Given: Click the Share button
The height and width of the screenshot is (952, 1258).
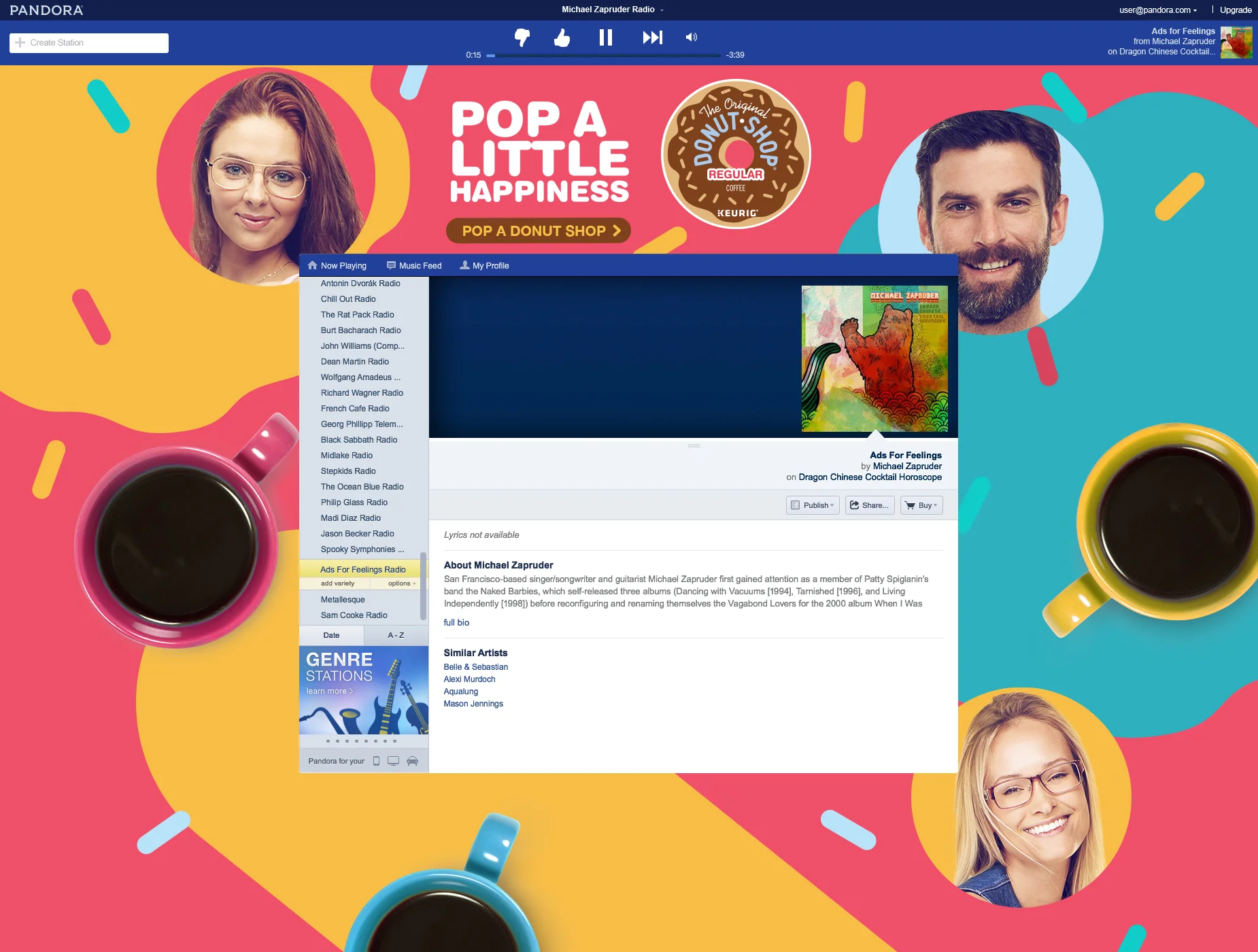Looking at the screenshot, I should point(870,505).
